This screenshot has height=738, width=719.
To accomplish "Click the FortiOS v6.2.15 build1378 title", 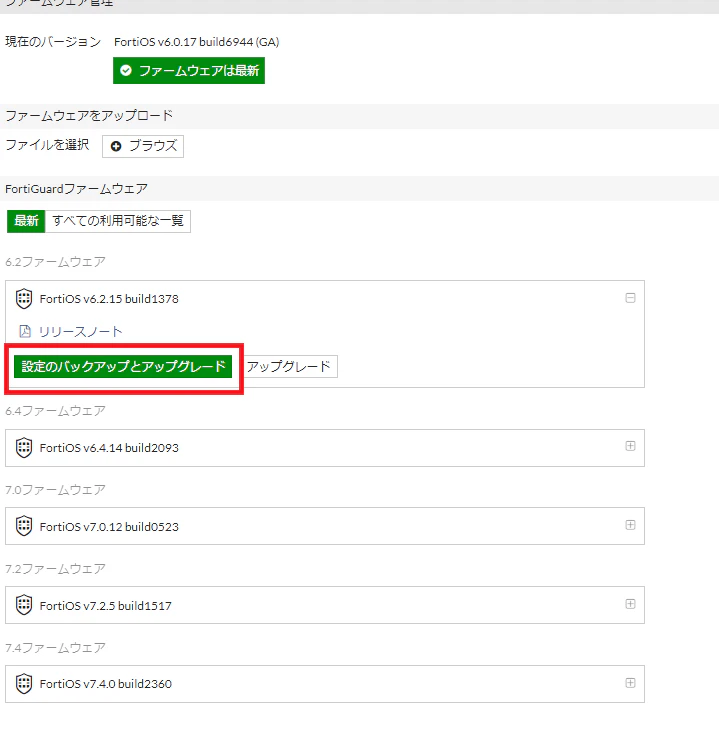I will tap(109, 299).
